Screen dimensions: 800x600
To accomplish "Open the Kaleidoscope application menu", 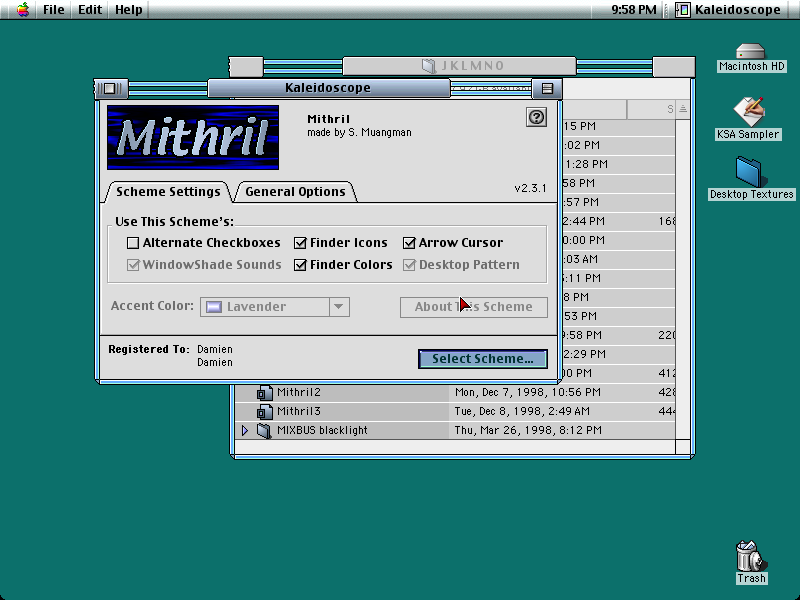I will point(728,9).
